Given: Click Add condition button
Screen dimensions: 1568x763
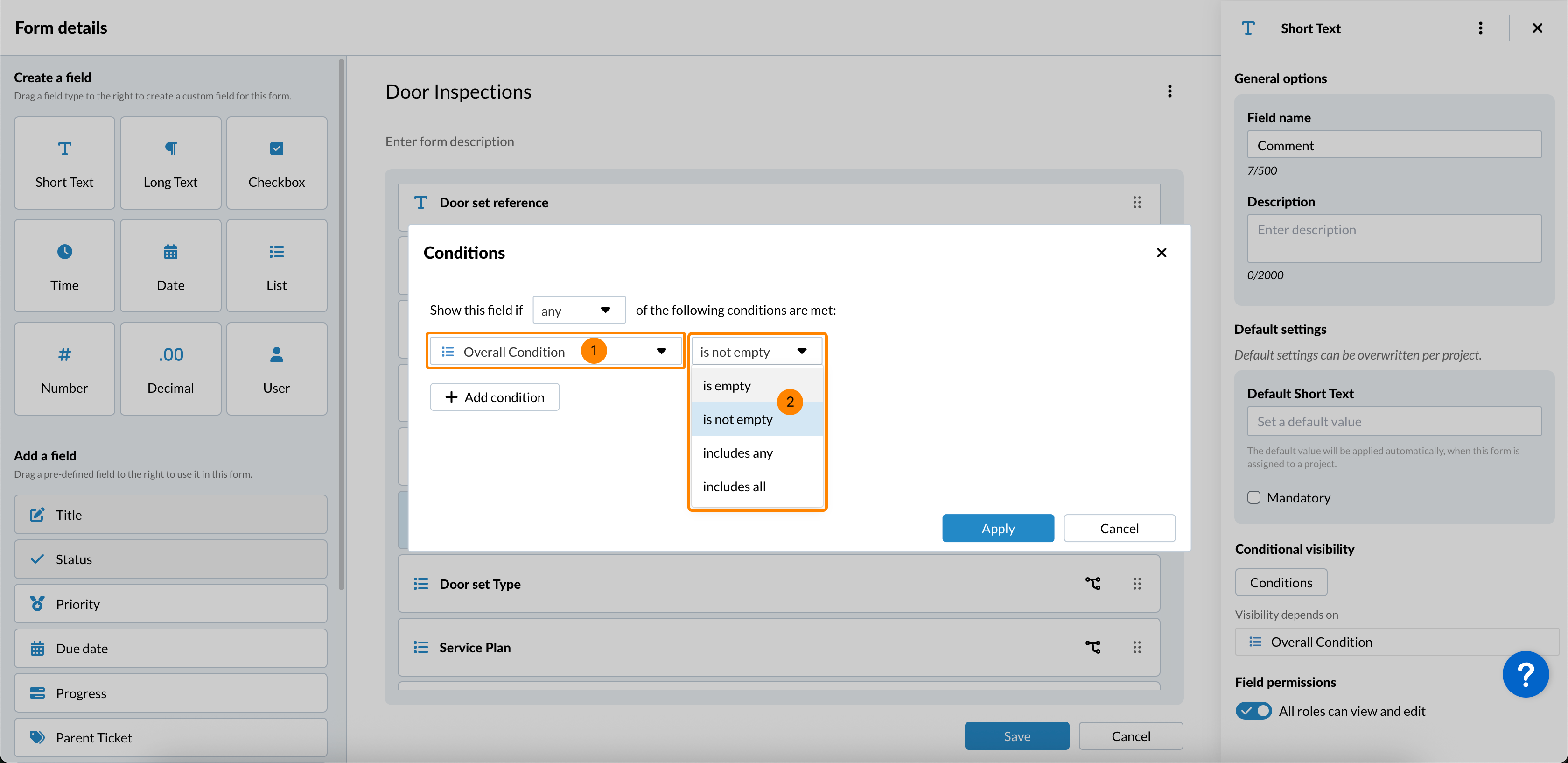Looking at the screenshot, I should tap(494, 397).
